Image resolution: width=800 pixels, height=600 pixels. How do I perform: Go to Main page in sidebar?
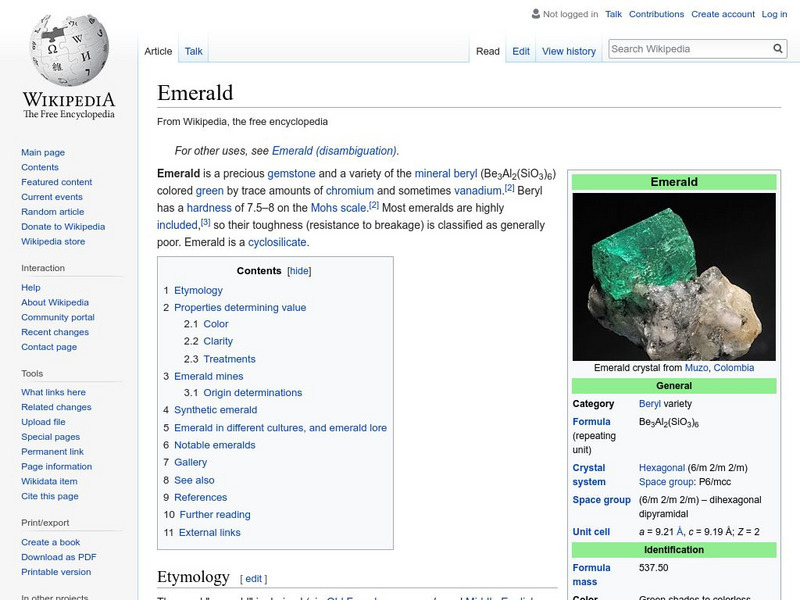[x=43, y=153]
